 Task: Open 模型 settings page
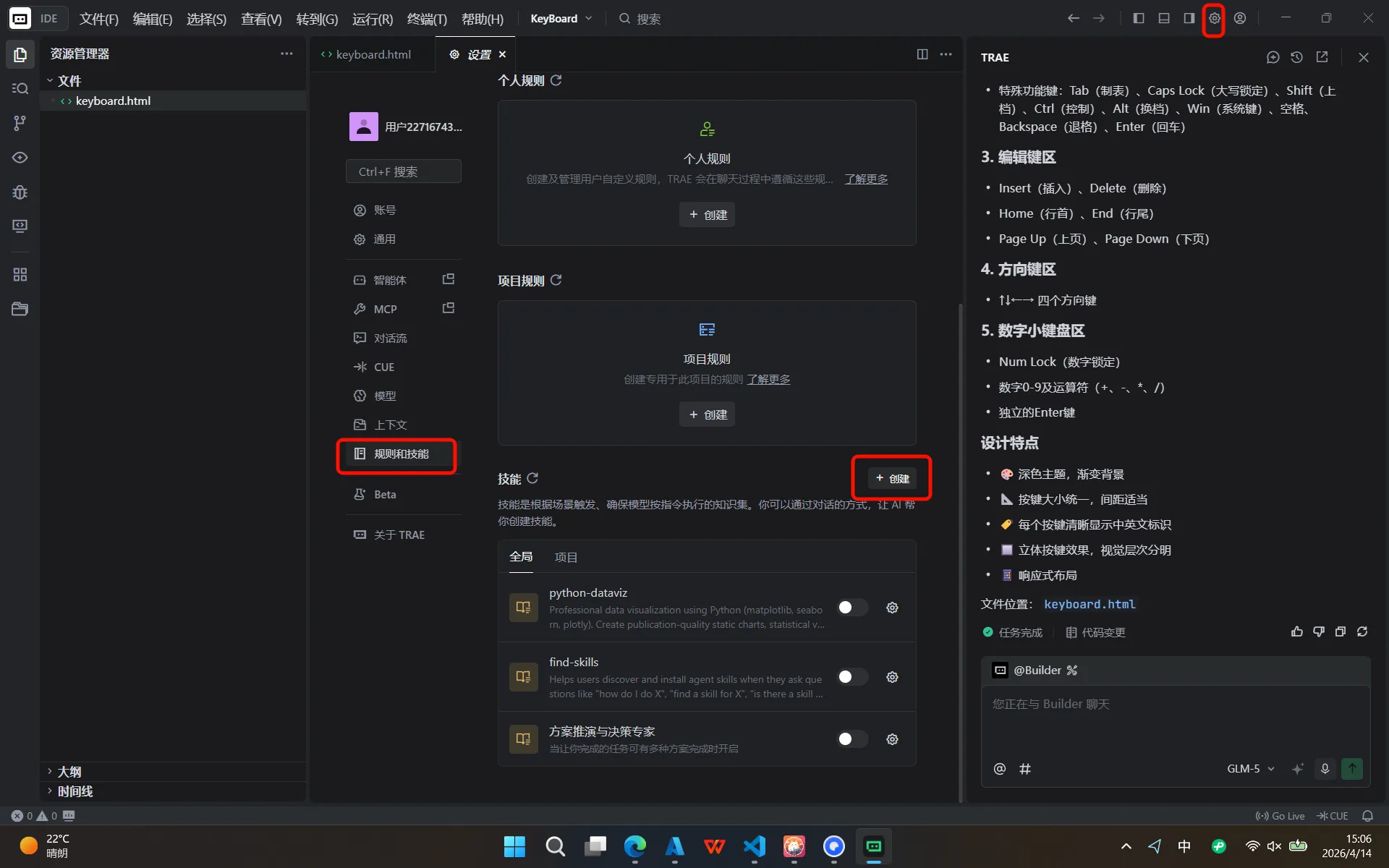pyautogui.click(x=403, y=396)
